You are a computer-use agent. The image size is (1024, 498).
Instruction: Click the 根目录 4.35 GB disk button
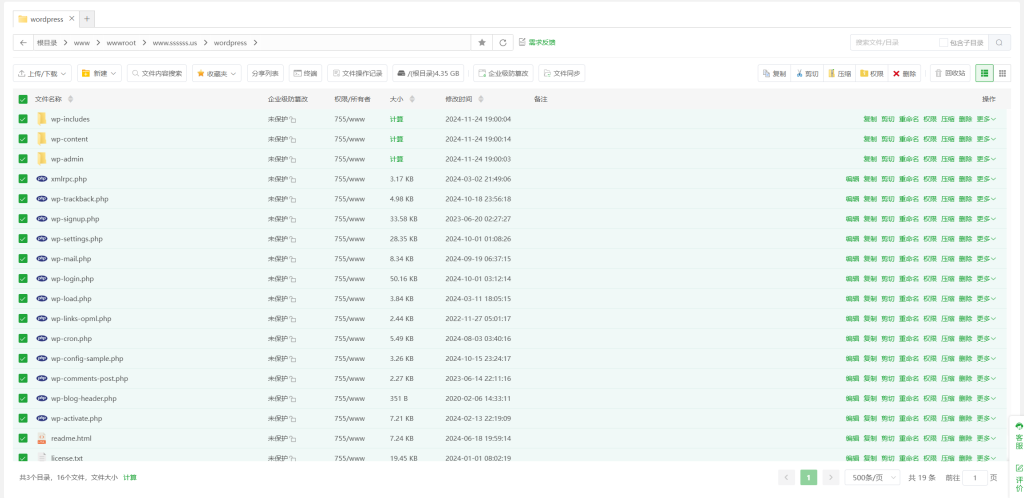pos(428,74)
